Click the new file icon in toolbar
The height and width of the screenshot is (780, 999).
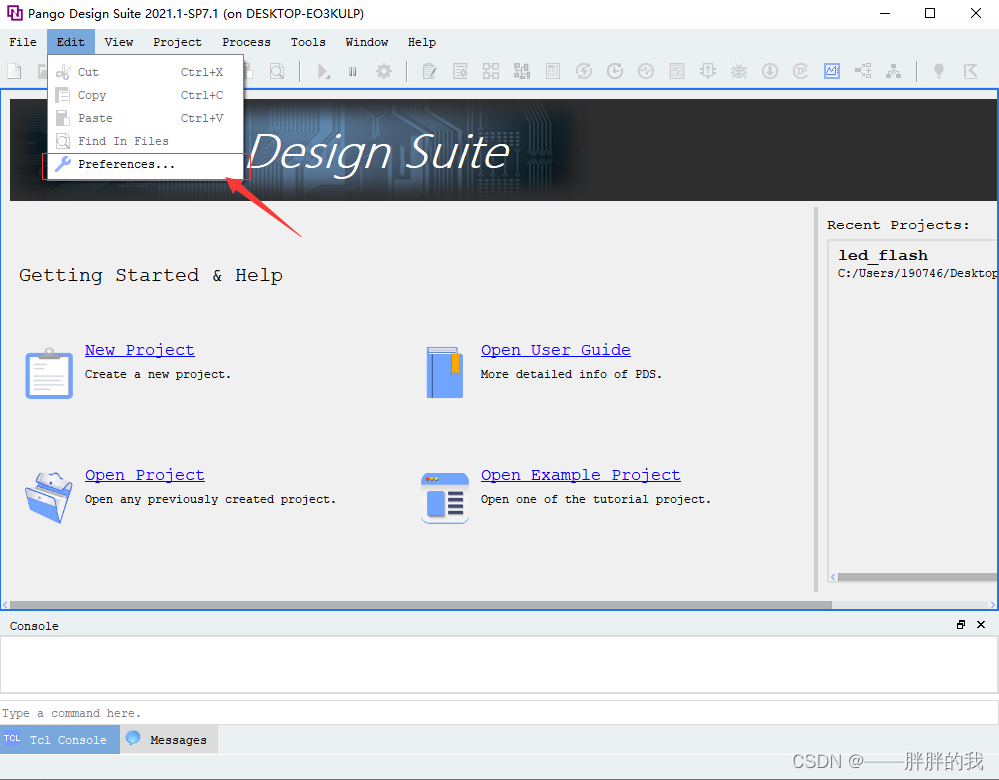(14, 71)
